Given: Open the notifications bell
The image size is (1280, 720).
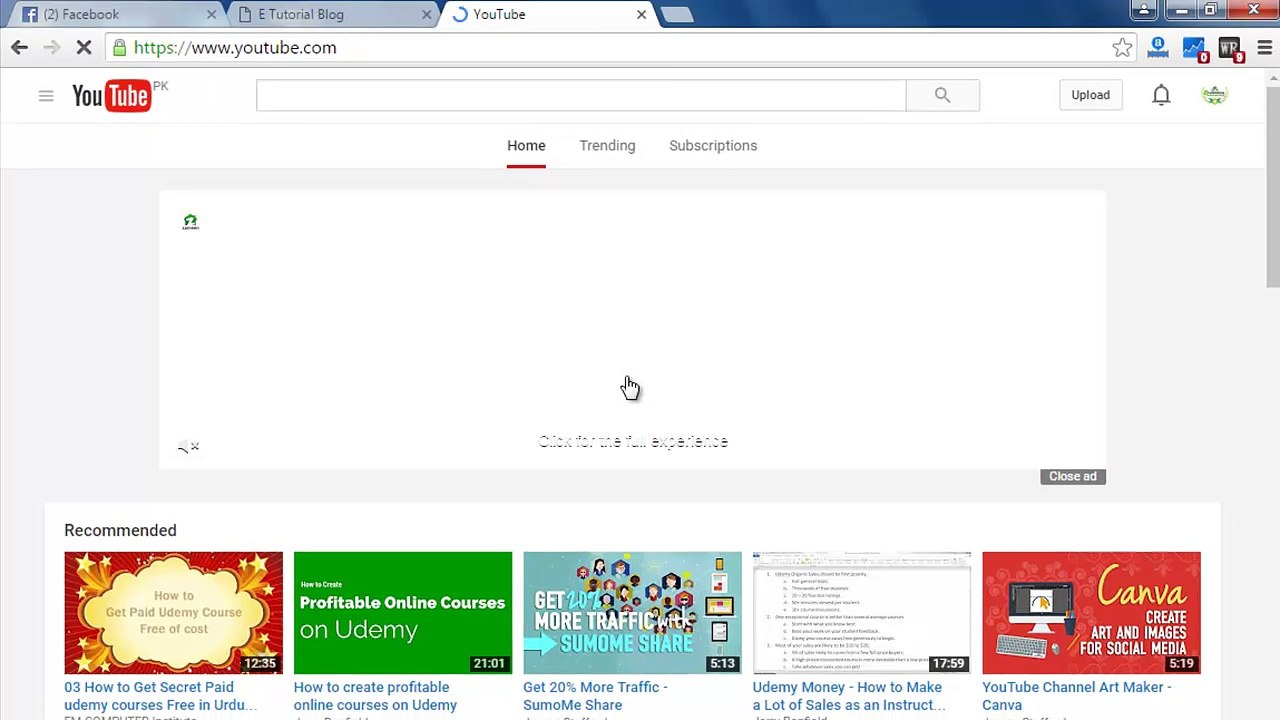Looking at the screenshot, I should click(x=1161, y=95).
